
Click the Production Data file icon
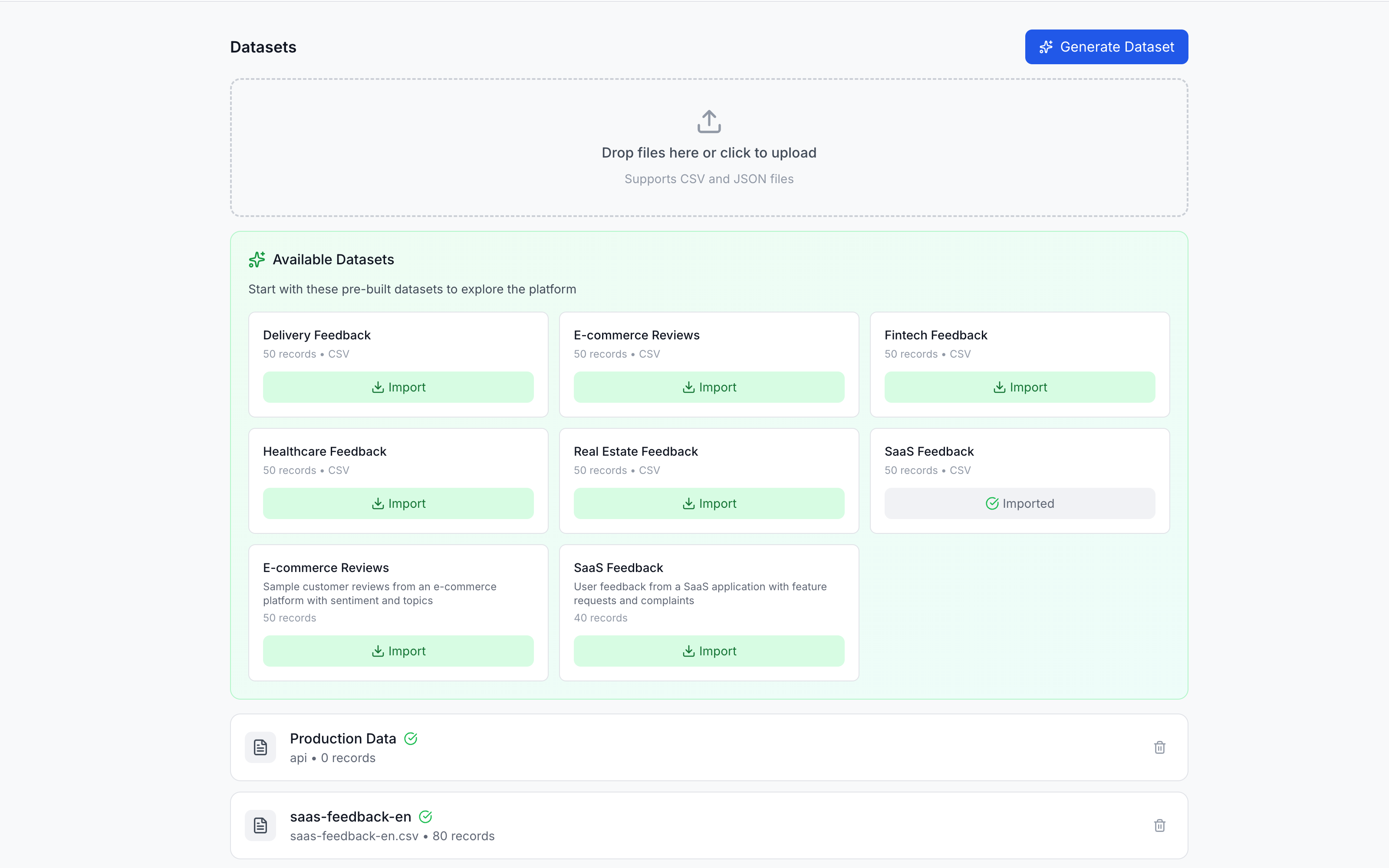(x=260, y=747)
